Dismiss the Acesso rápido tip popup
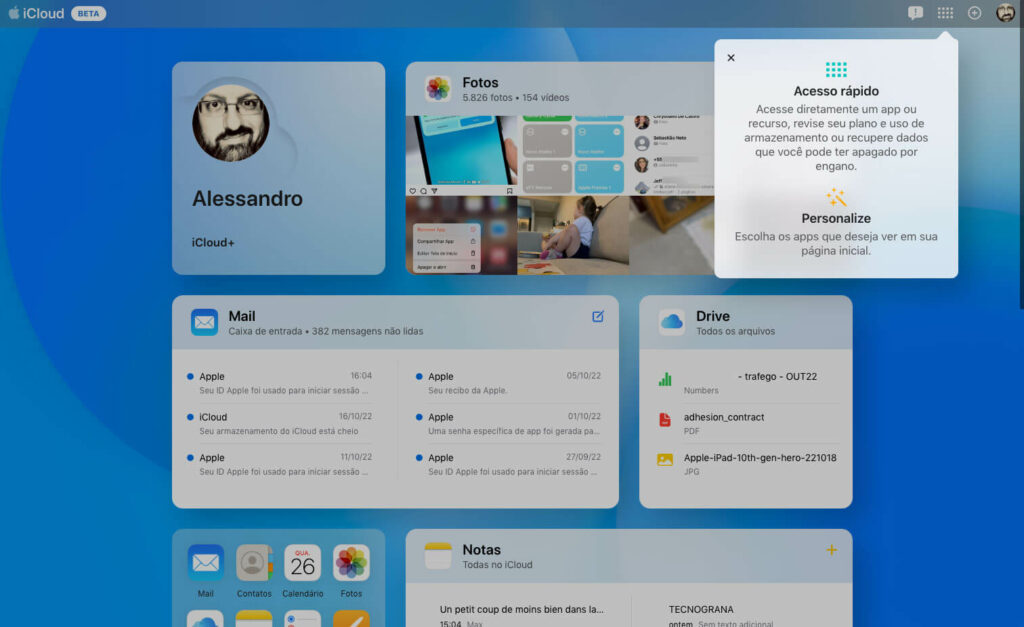Viewport: 1024px width, 627px height. [x=731, y=57]
